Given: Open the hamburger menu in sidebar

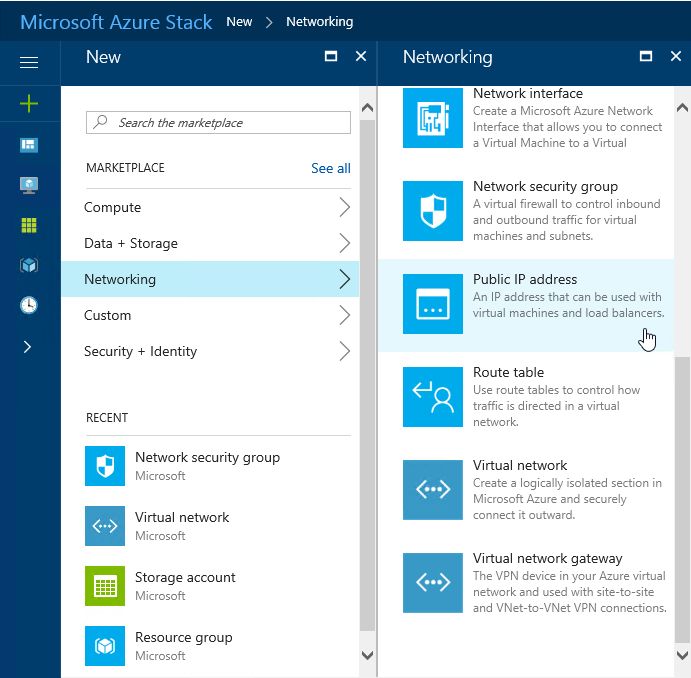Looking at the screenshot, I should pyautogui.click(x=29, y=62).
